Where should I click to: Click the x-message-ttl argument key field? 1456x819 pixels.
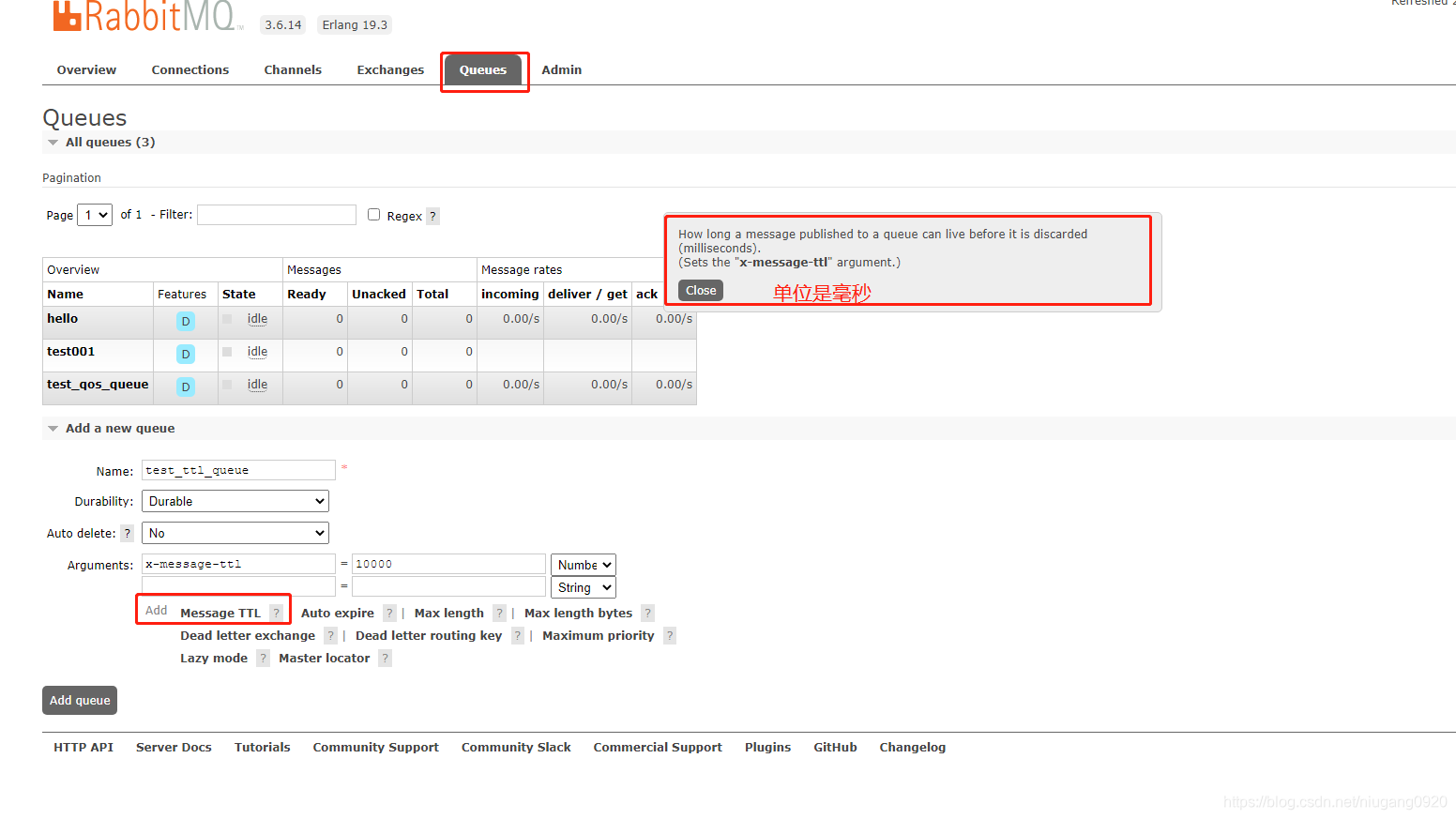(238, 564)
